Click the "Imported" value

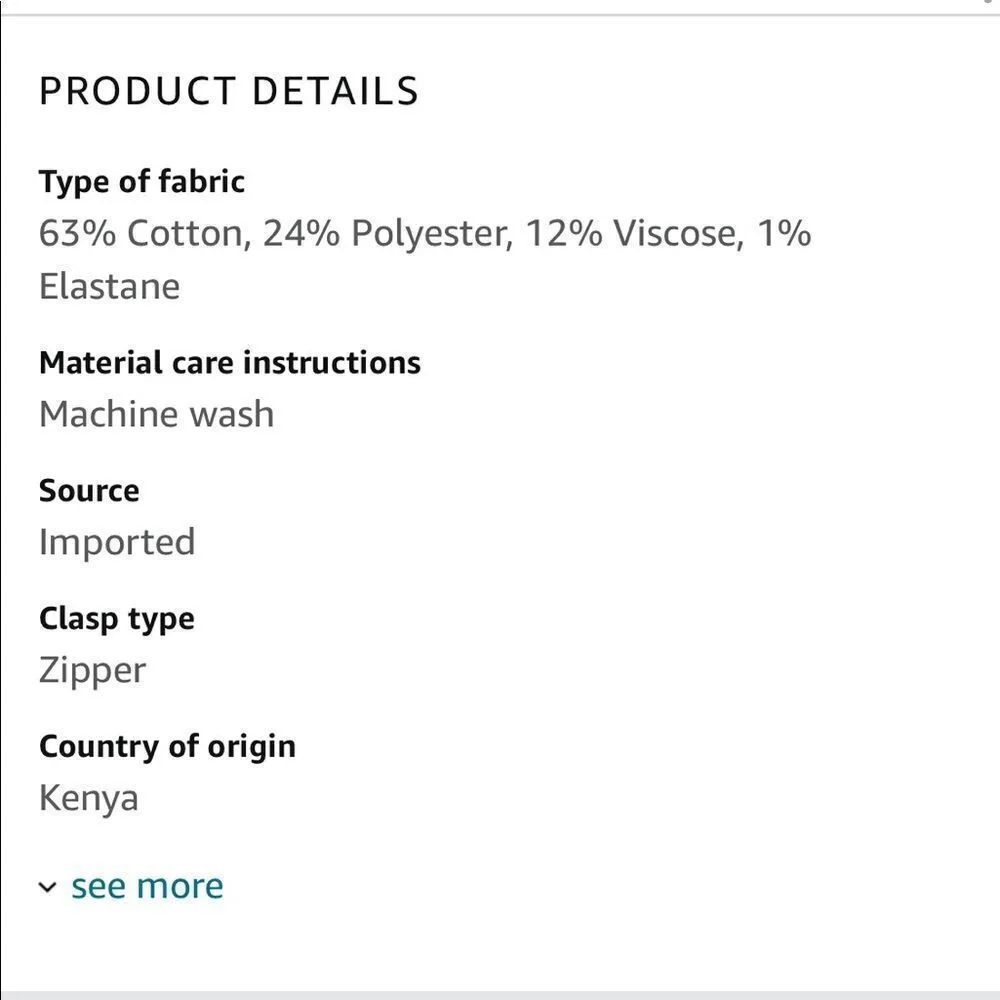pos(116,543)
